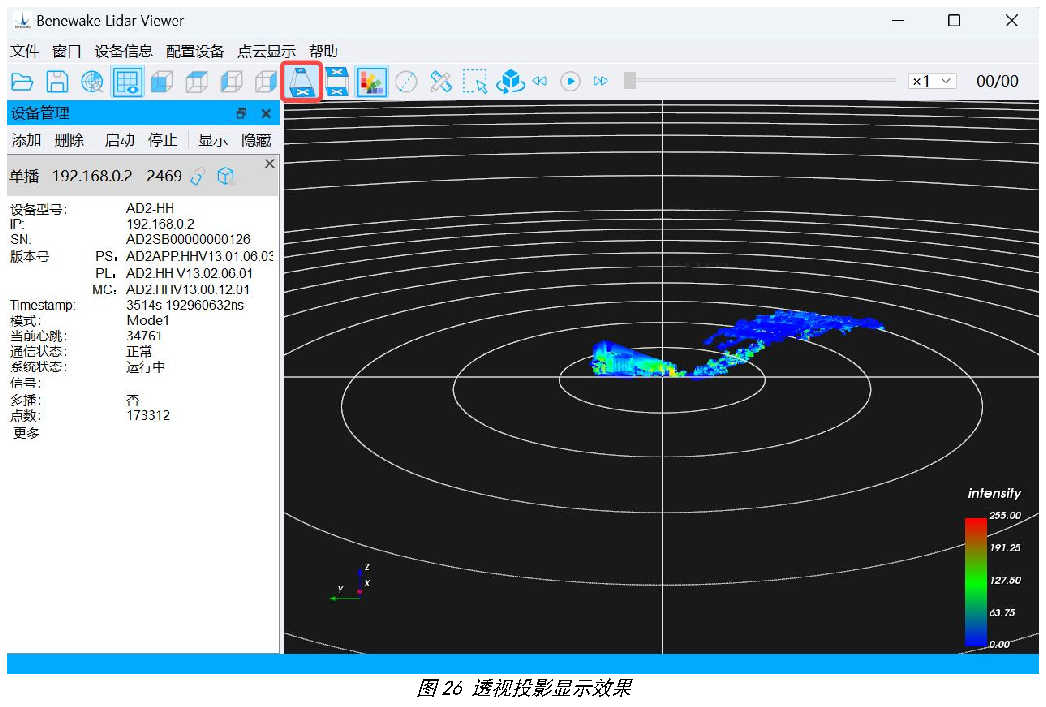Switch to orthographic projection view icon
This screenshot has width=1046, height=707.
coord(337,82)
